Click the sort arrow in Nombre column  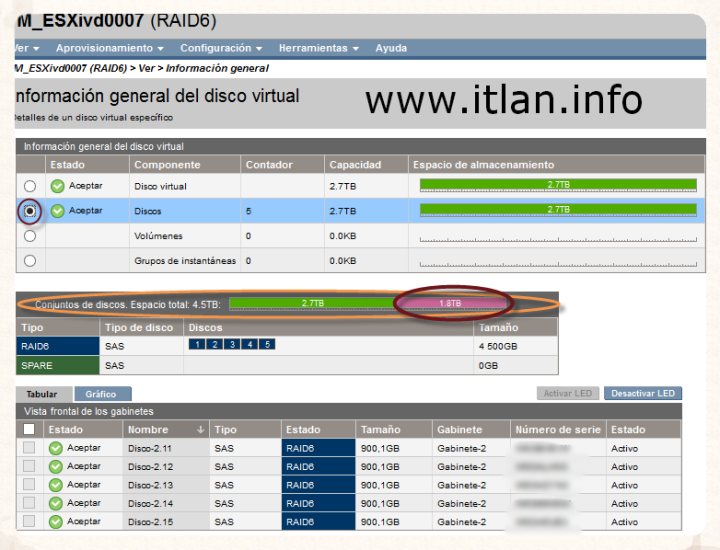point(201,430)
